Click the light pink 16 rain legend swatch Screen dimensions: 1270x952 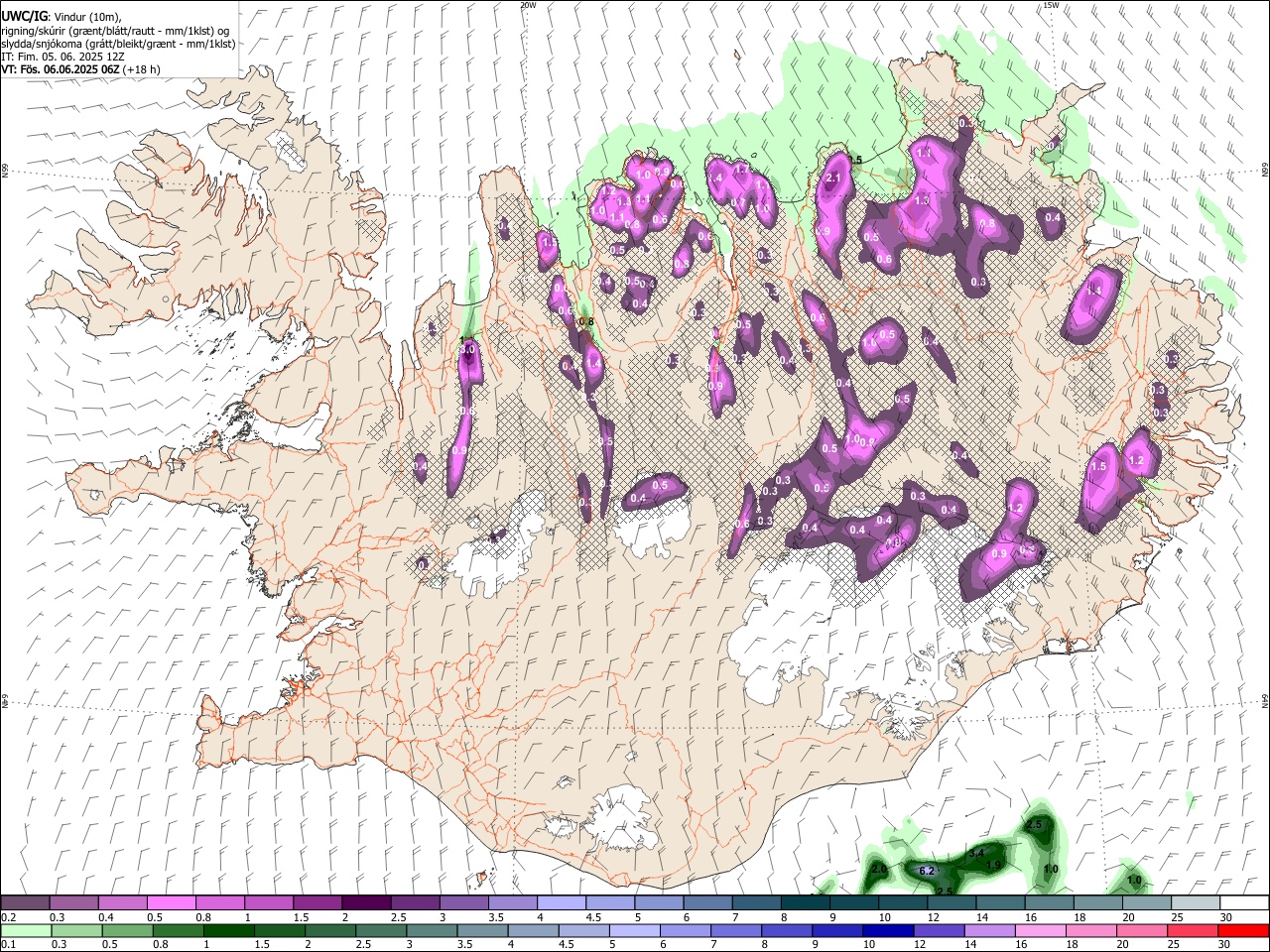[1041, 930]
